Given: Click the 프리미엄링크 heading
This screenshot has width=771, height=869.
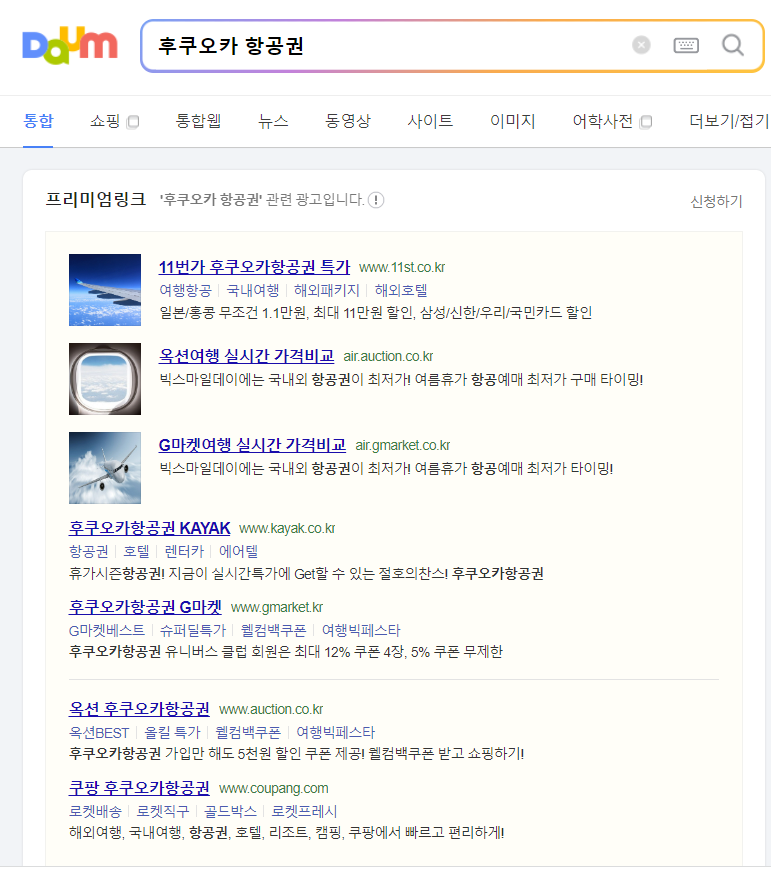Looking at the screenshot, I should (x=96, y=200).
